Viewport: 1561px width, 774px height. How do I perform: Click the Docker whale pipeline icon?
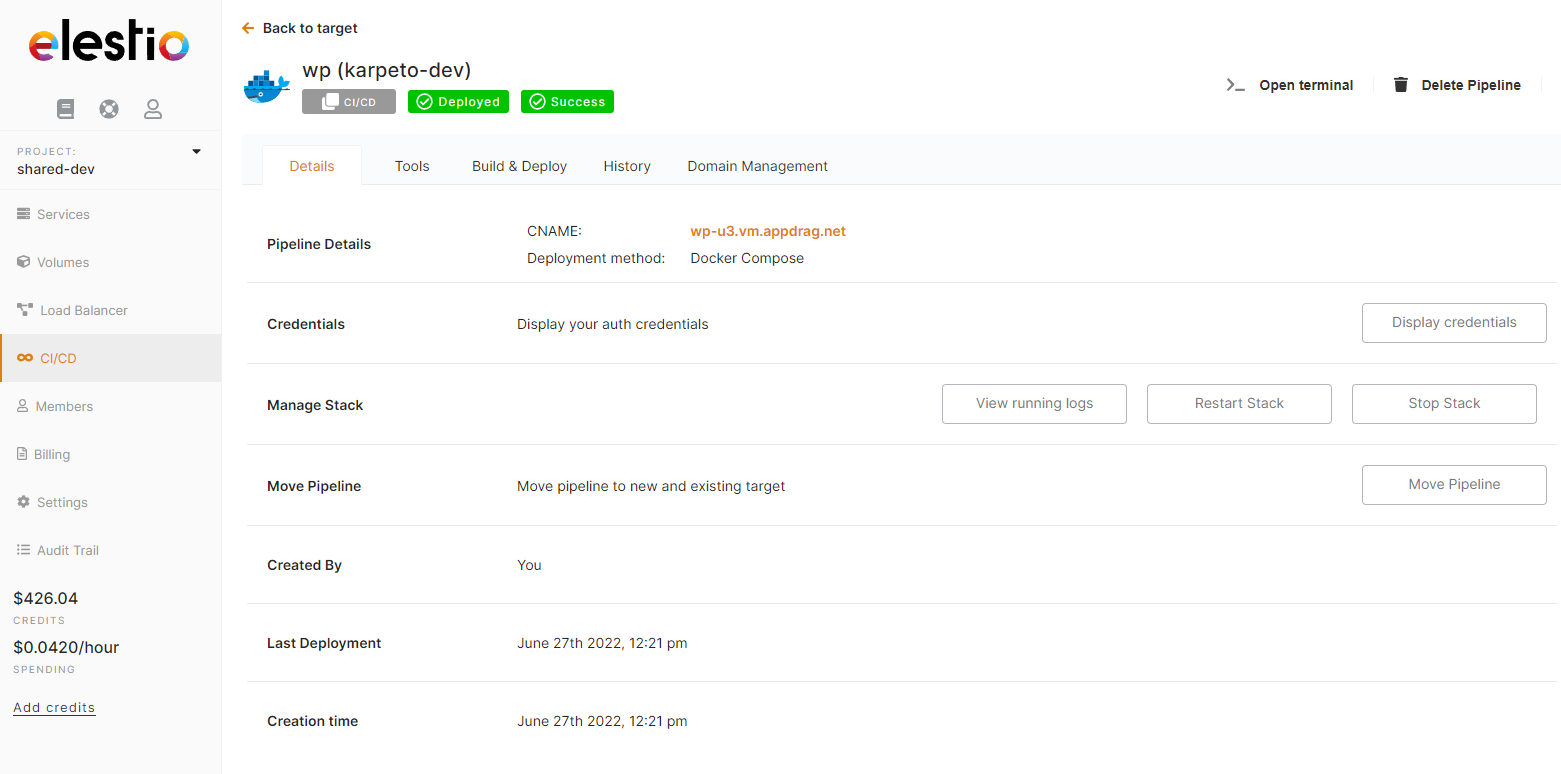tap(266, 87)
